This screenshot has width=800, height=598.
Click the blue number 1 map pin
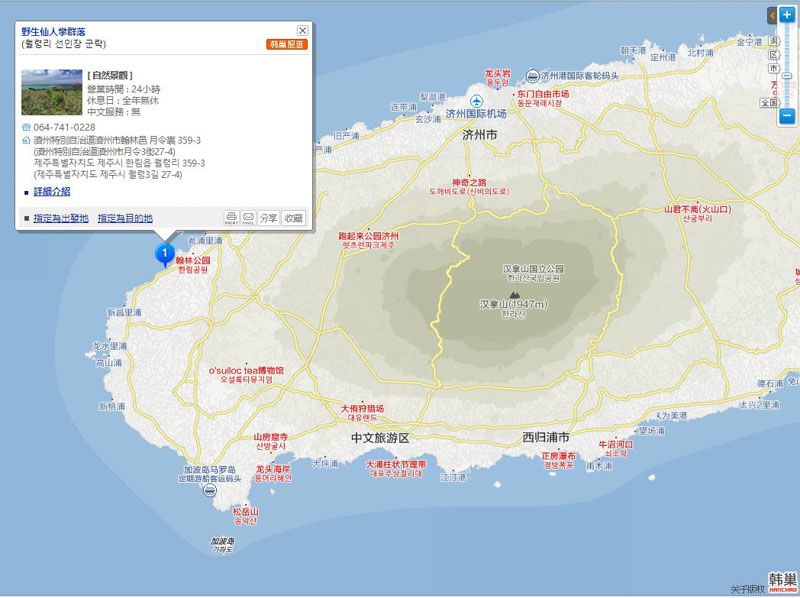pos(165,255)
